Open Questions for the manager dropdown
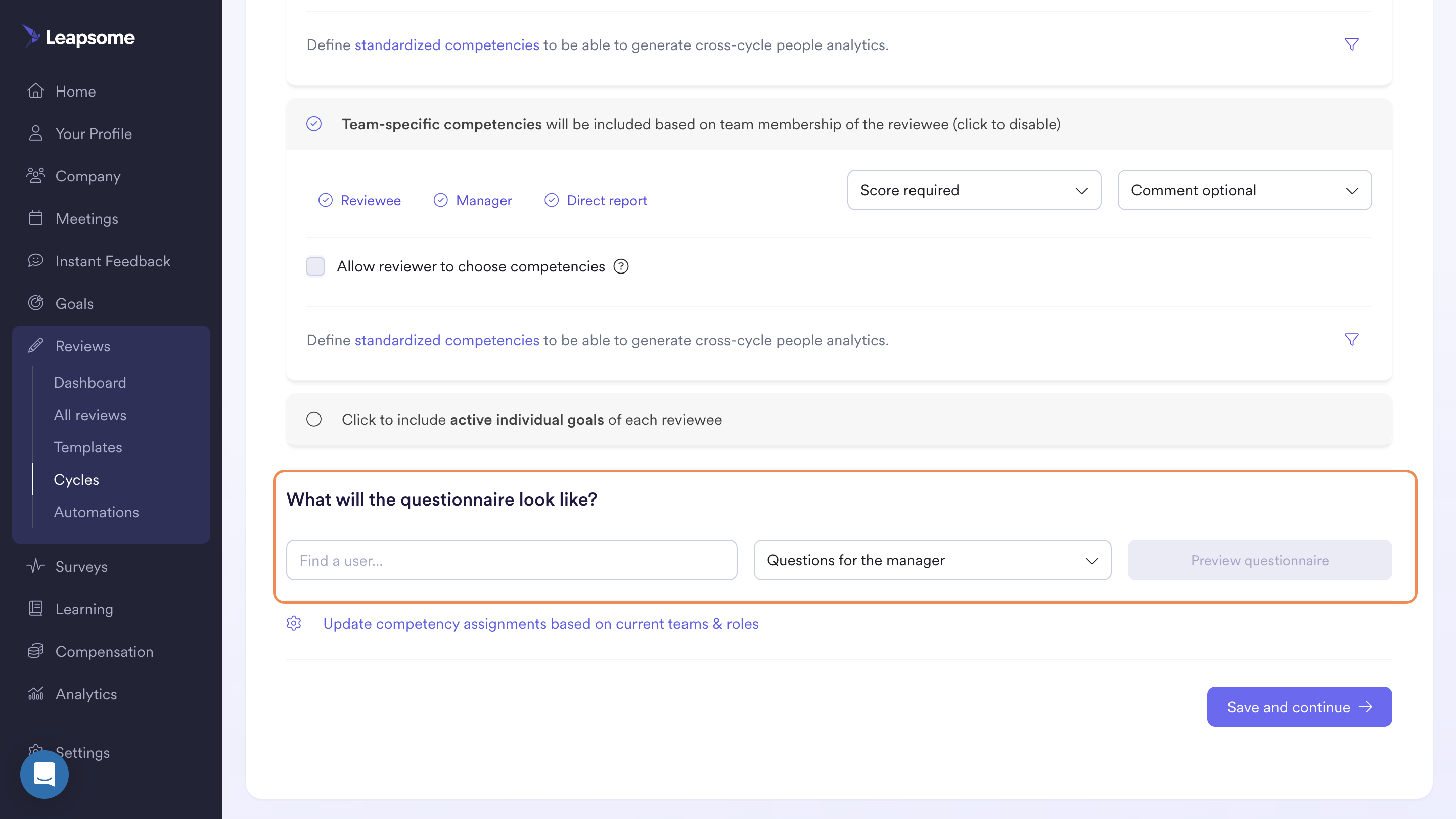 (932, 560)
